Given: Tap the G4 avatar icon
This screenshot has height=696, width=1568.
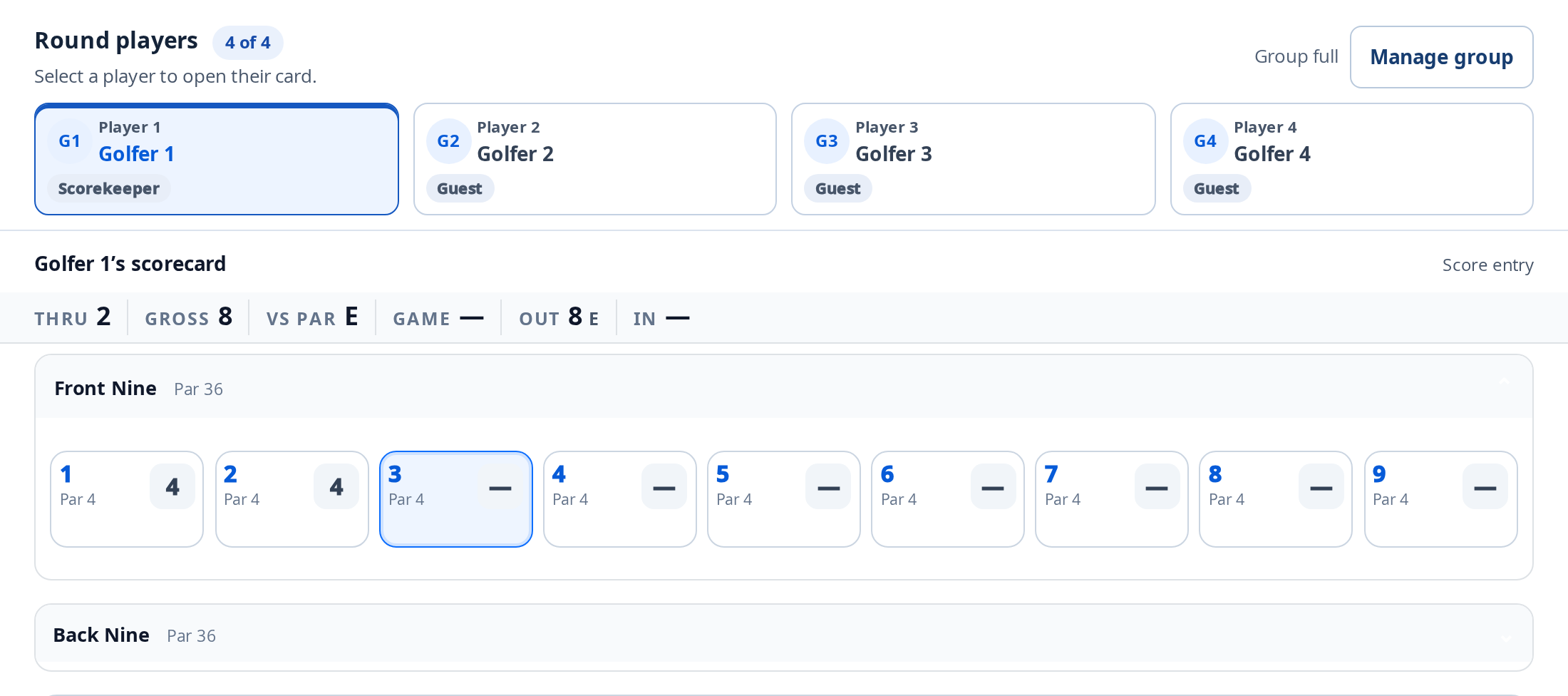Looking at the screenshot, I should [1205, 141].
